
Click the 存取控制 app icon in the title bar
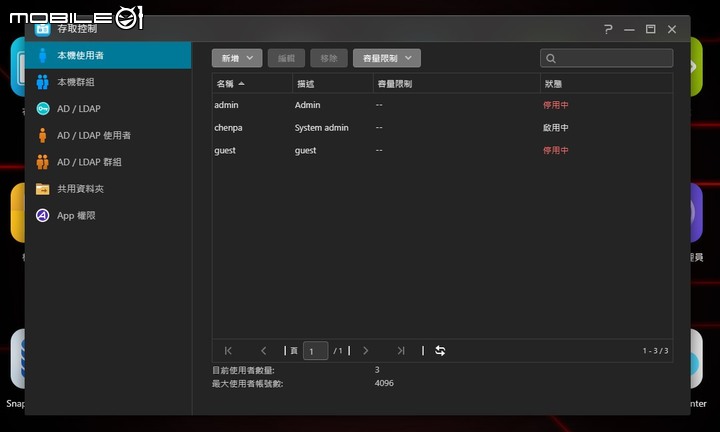coord(43,29)
